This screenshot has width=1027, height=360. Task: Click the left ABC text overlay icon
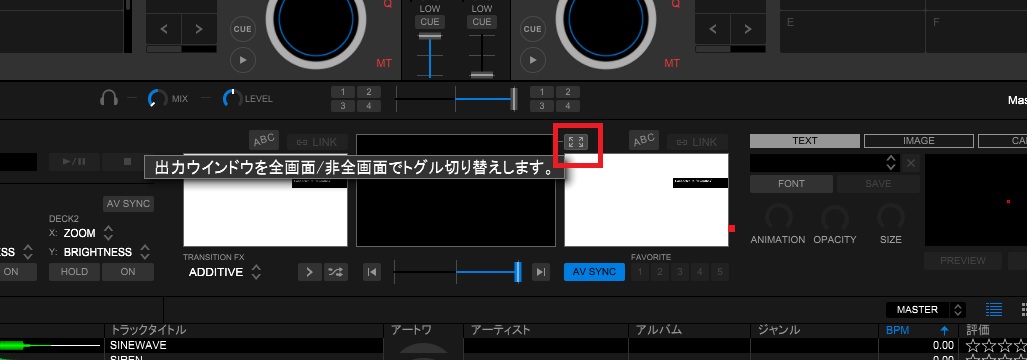pos(264,140)
